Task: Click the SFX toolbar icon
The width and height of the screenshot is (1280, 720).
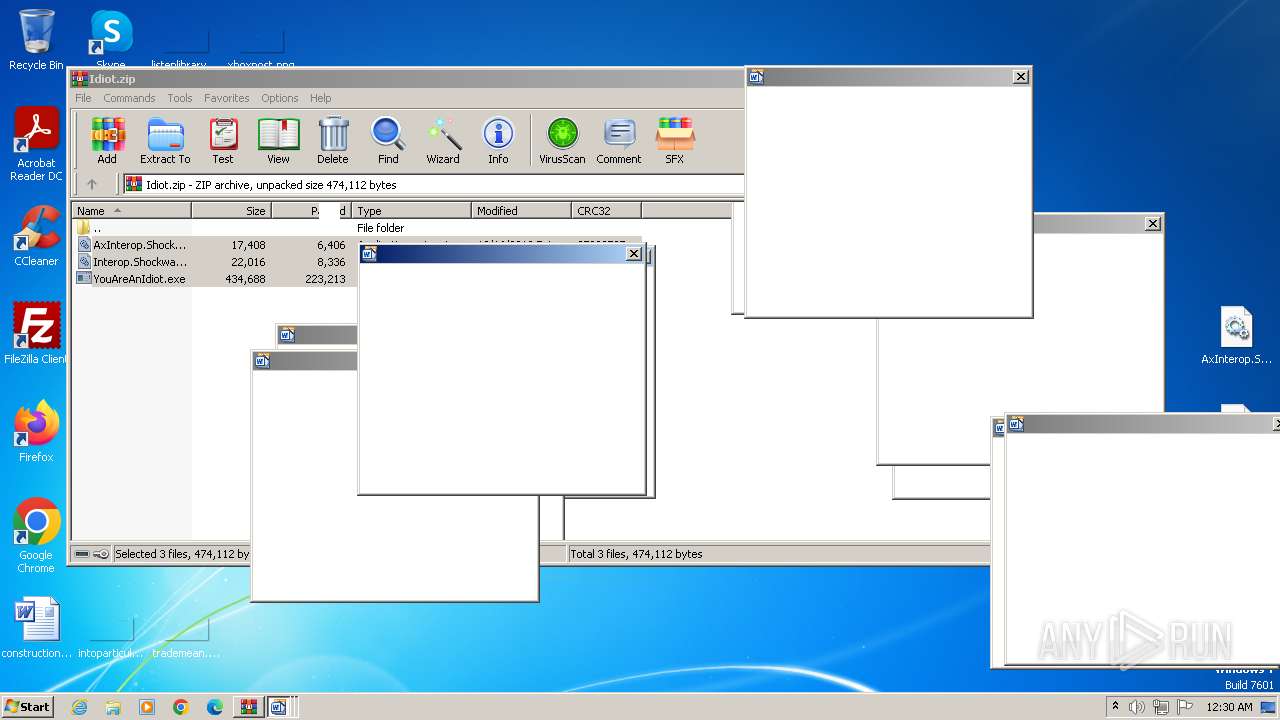Action: pos(675,140)
